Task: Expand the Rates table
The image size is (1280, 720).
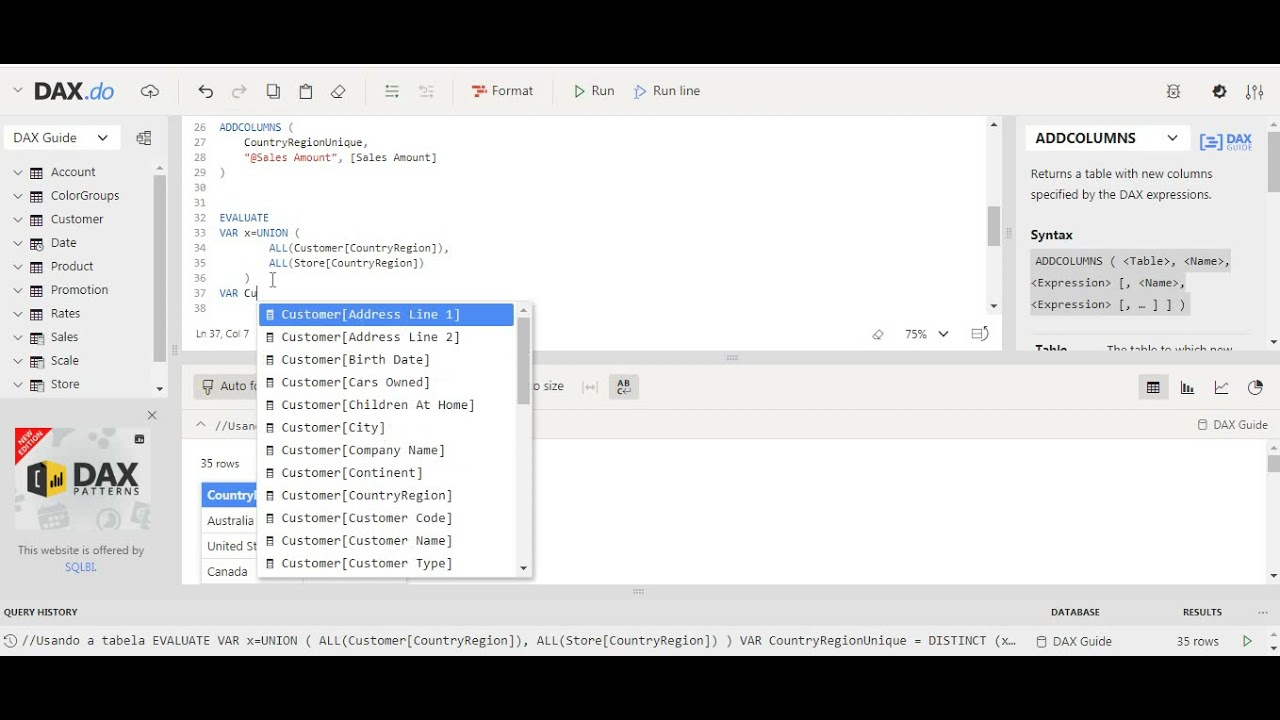Action: [x=17, y=314]
